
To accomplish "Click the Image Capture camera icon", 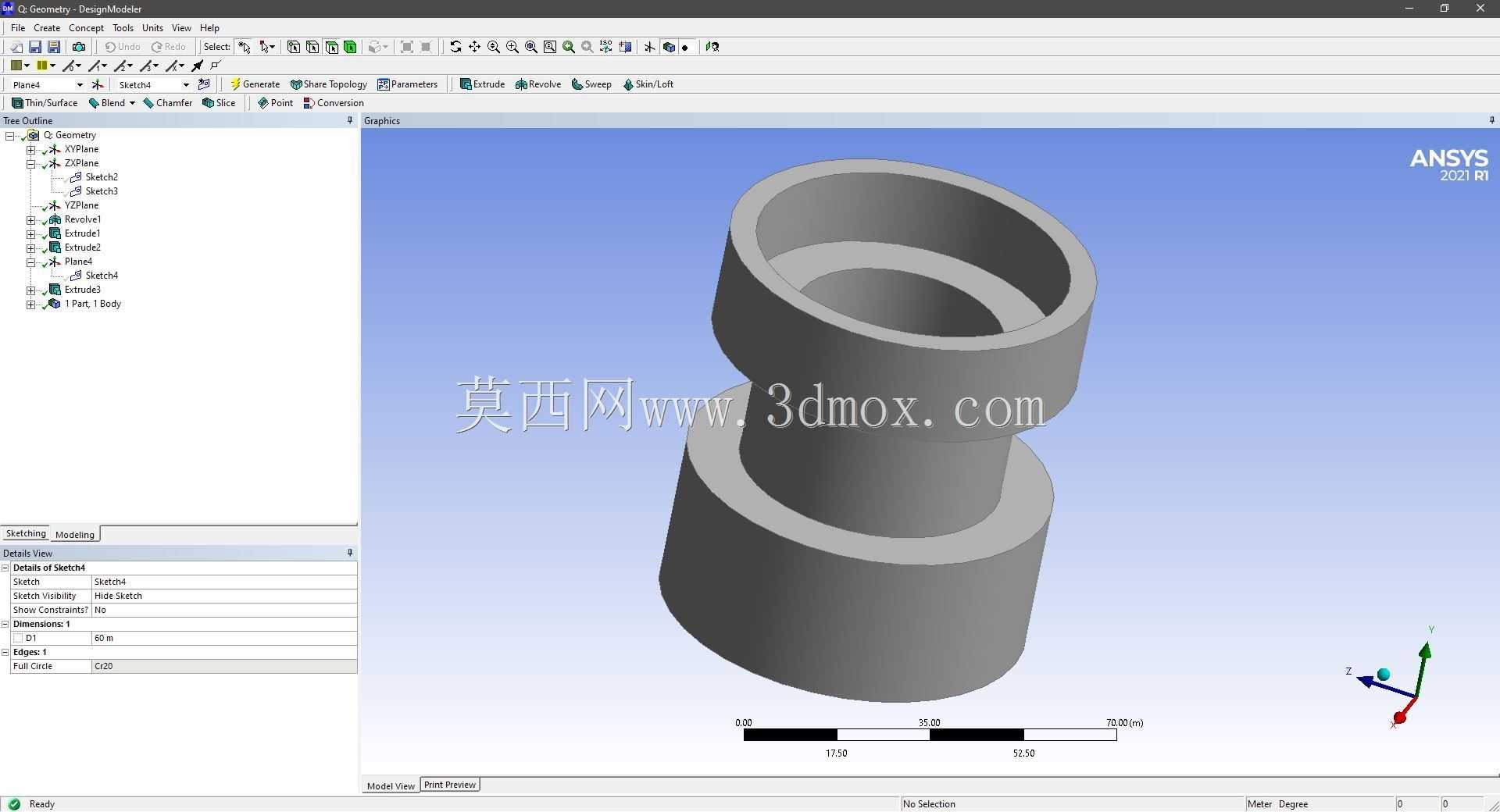I will (x=78, y=47).
